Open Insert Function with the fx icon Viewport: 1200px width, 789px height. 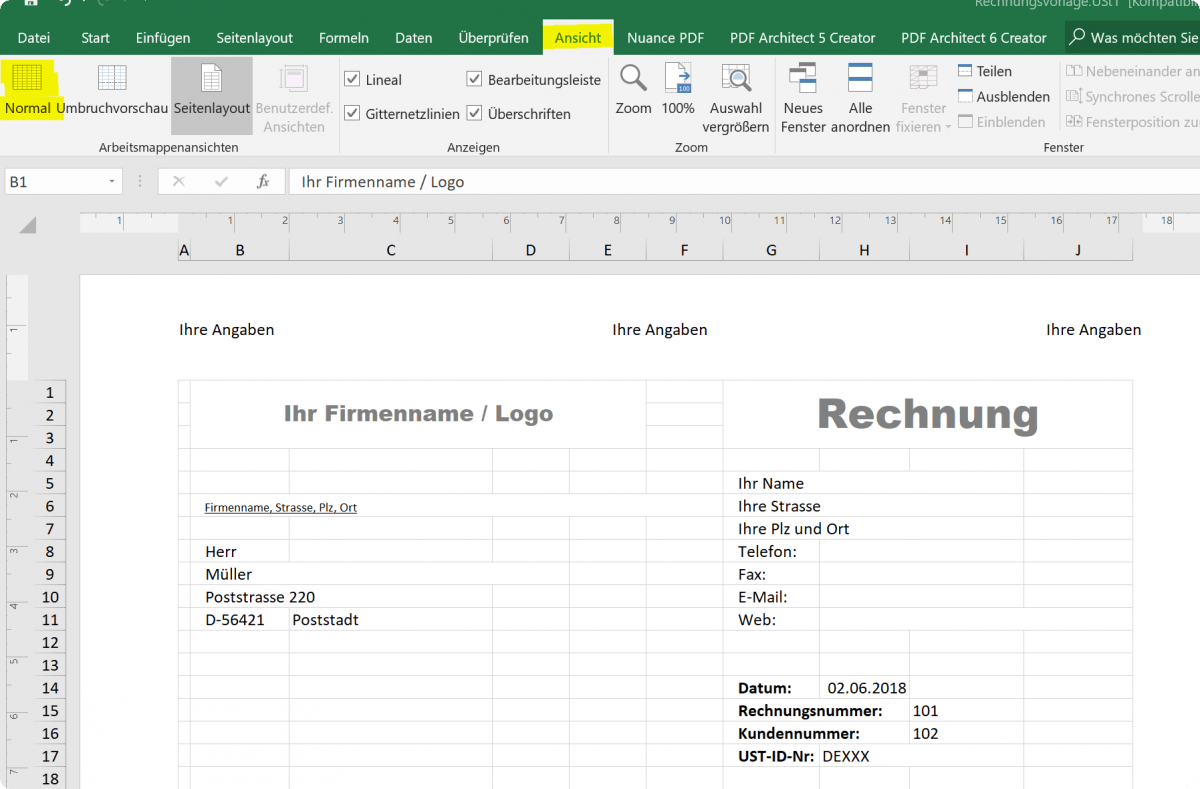click(x=263, y=181)
